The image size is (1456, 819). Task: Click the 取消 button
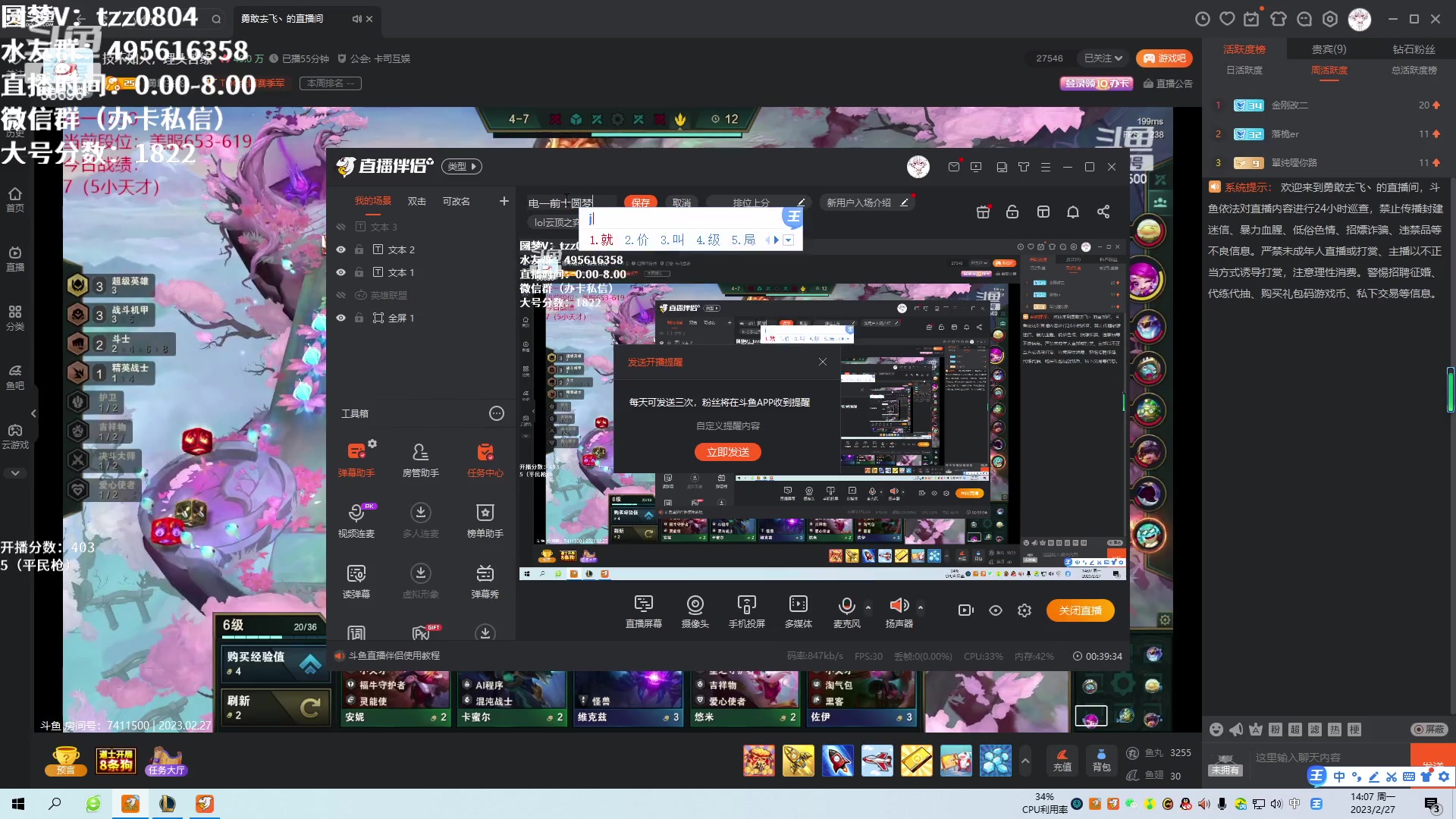682,202
